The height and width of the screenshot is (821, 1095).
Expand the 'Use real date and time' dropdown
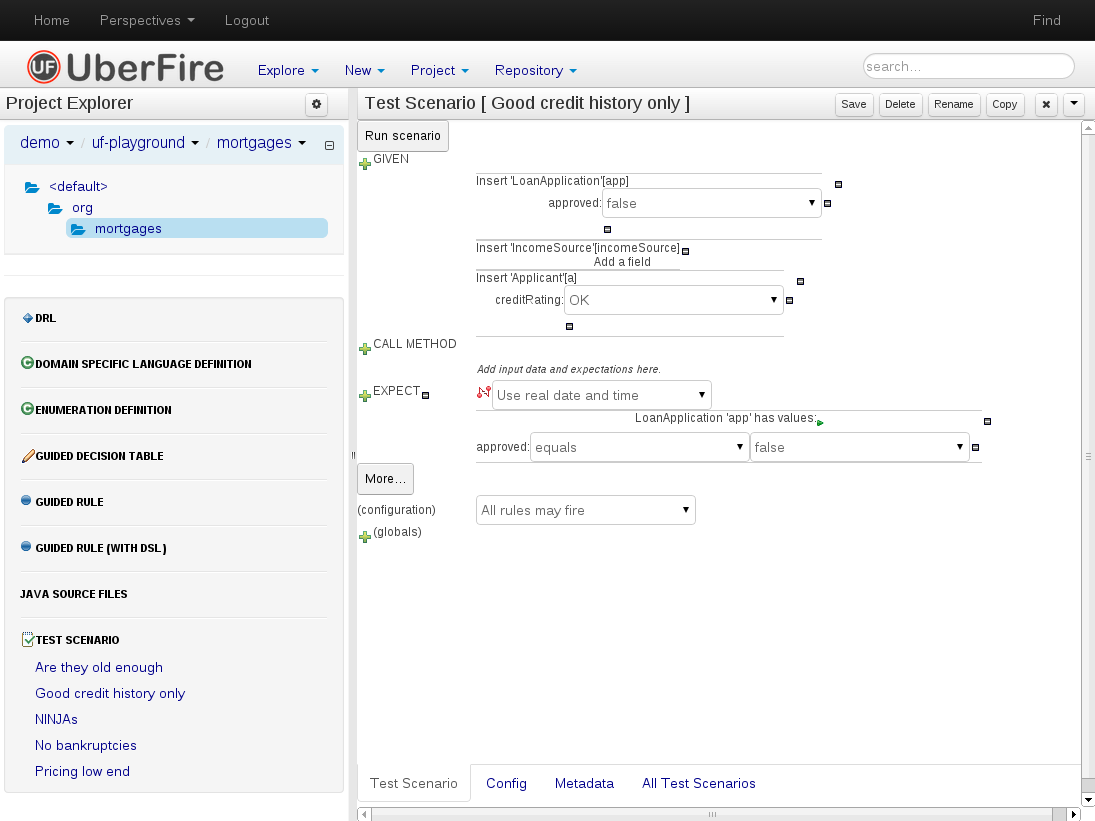(601, 395)
